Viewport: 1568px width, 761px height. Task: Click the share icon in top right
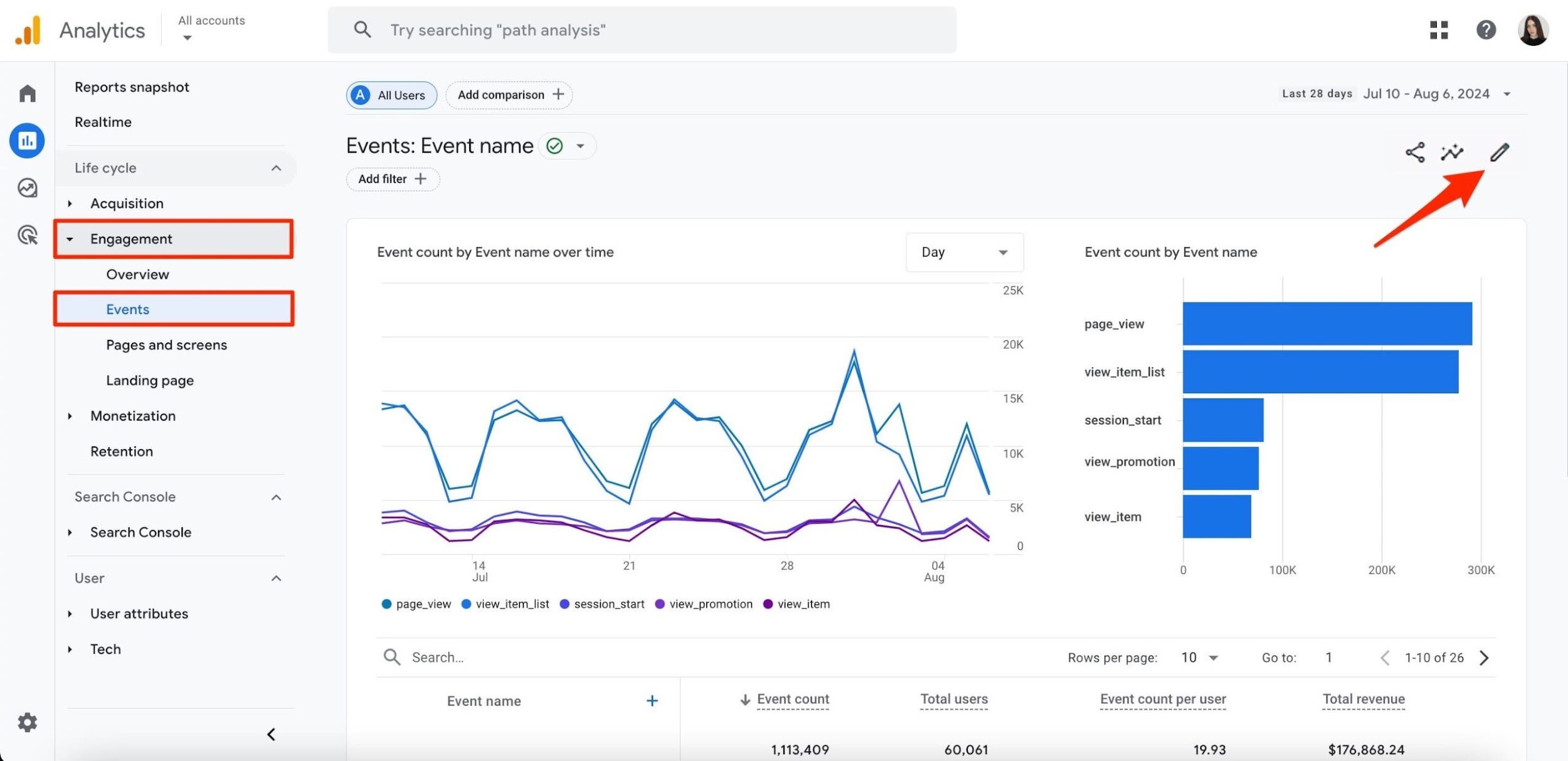1413,153
